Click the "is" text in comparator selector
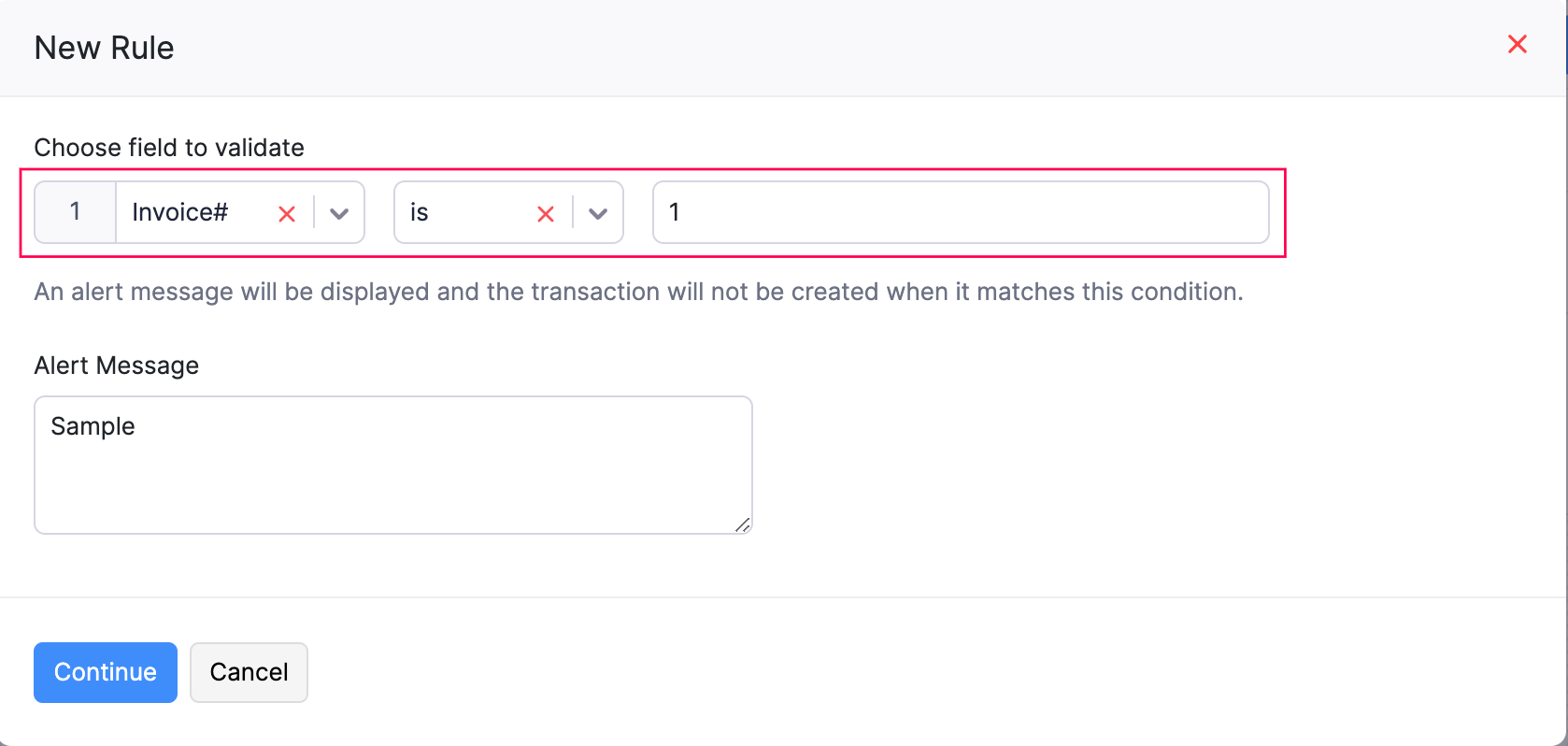 point(420,212)
